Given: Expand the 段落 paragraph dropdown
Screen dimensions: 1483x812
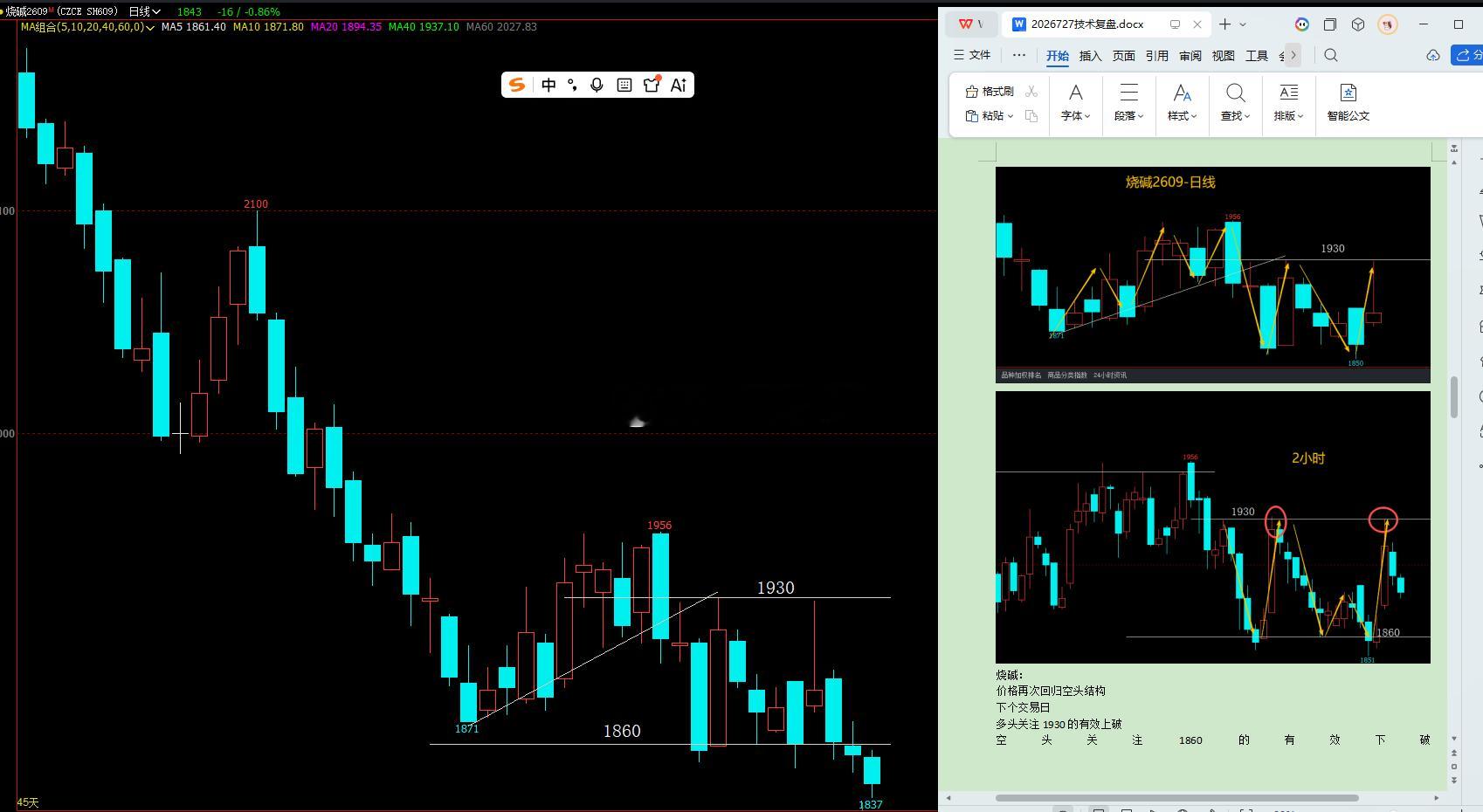Looking at the screenshot, I should tap(1128, 103).
